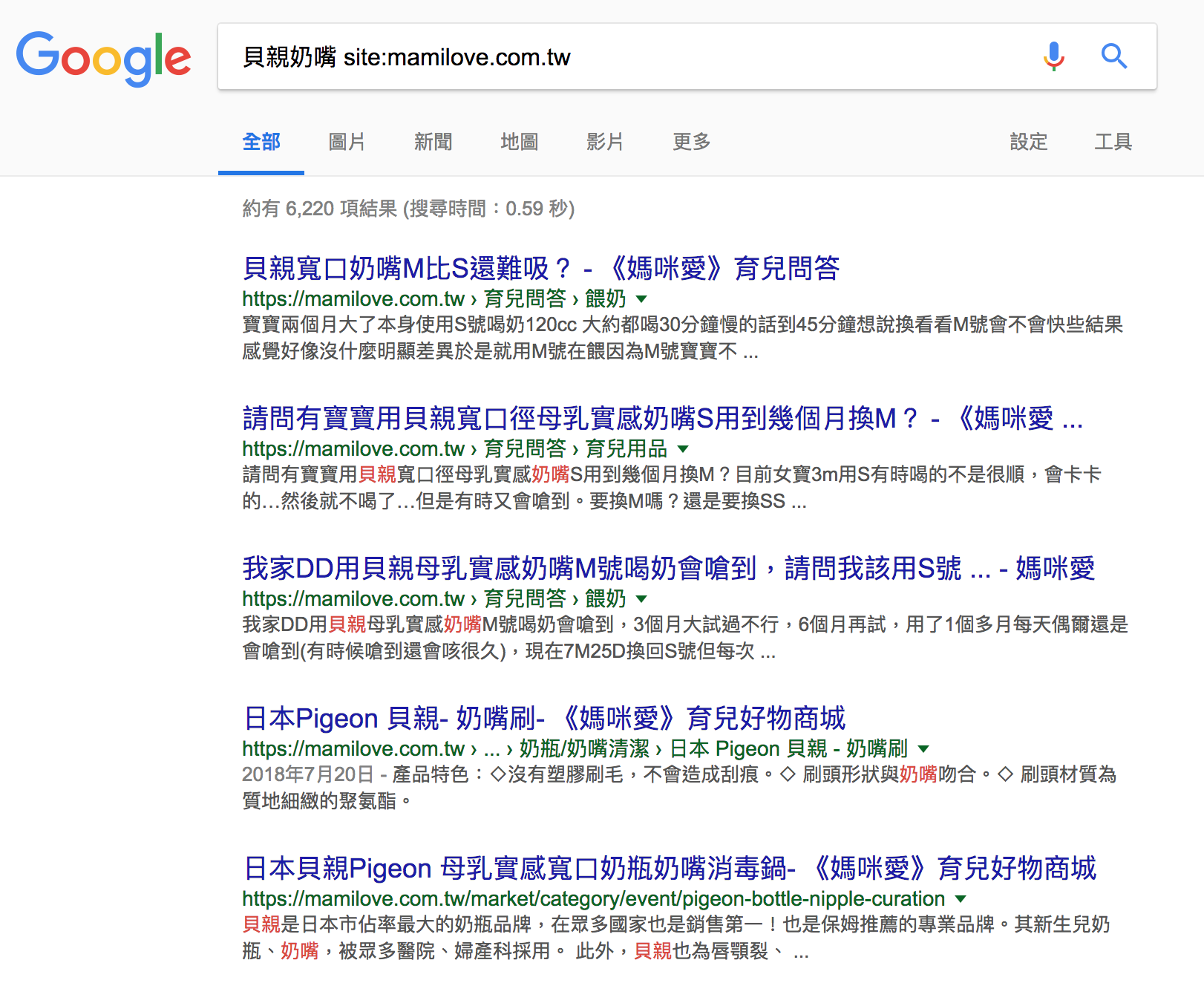Image resolution: width=1204 pixels, height=983 pixels.
Task: Expand arrow beside third result's 餵奶 URL
Action: [642, 599]
